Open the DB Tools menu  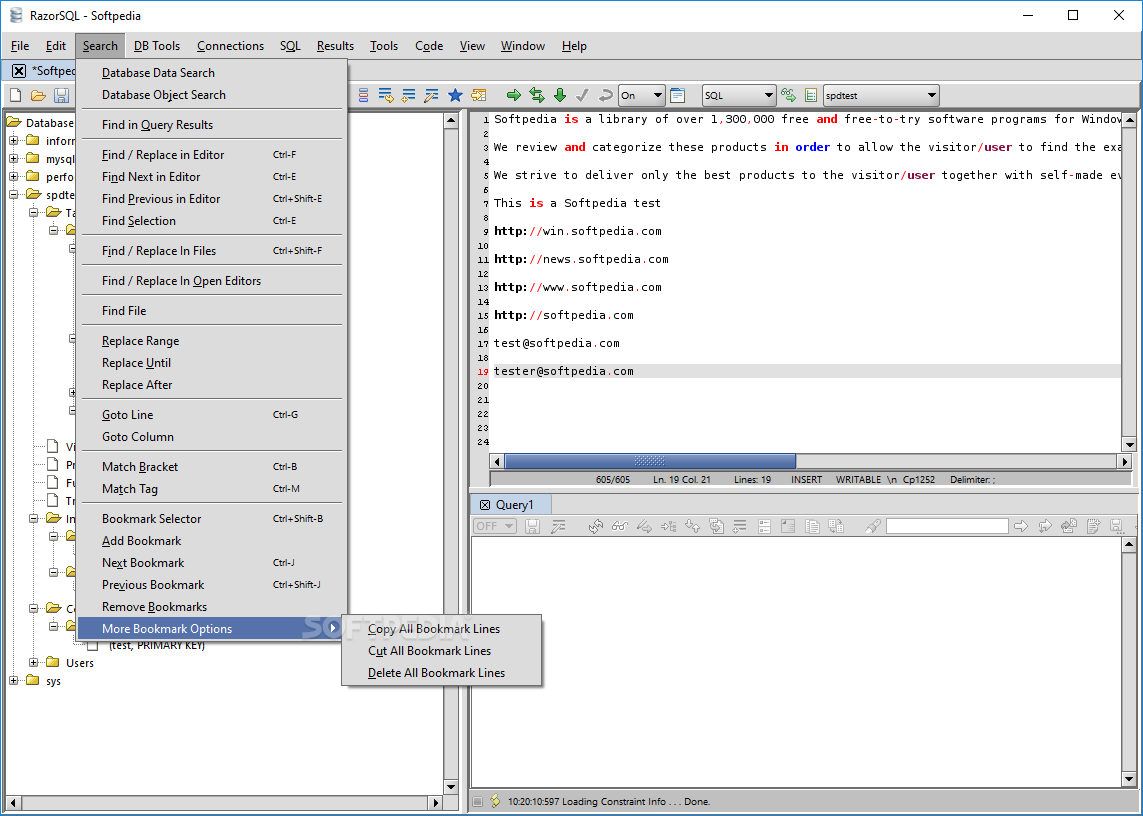(x=157, y=46)
